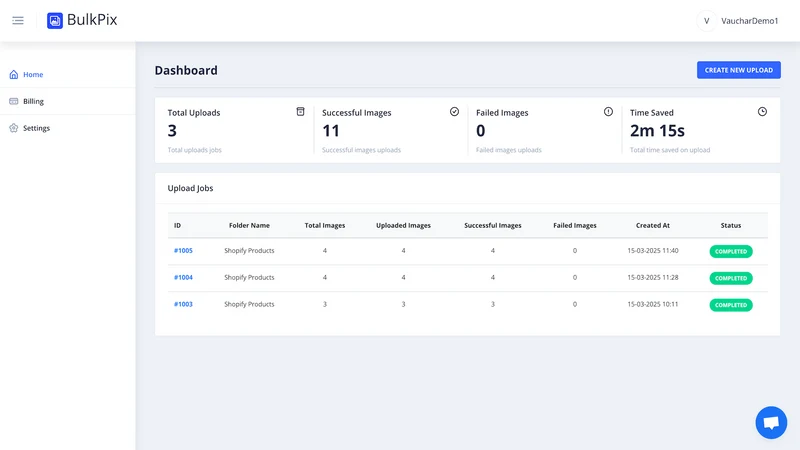Viewport: 800px width, 450px height.
Task: Open Settings in sidebar
Action: click(36, 128)
